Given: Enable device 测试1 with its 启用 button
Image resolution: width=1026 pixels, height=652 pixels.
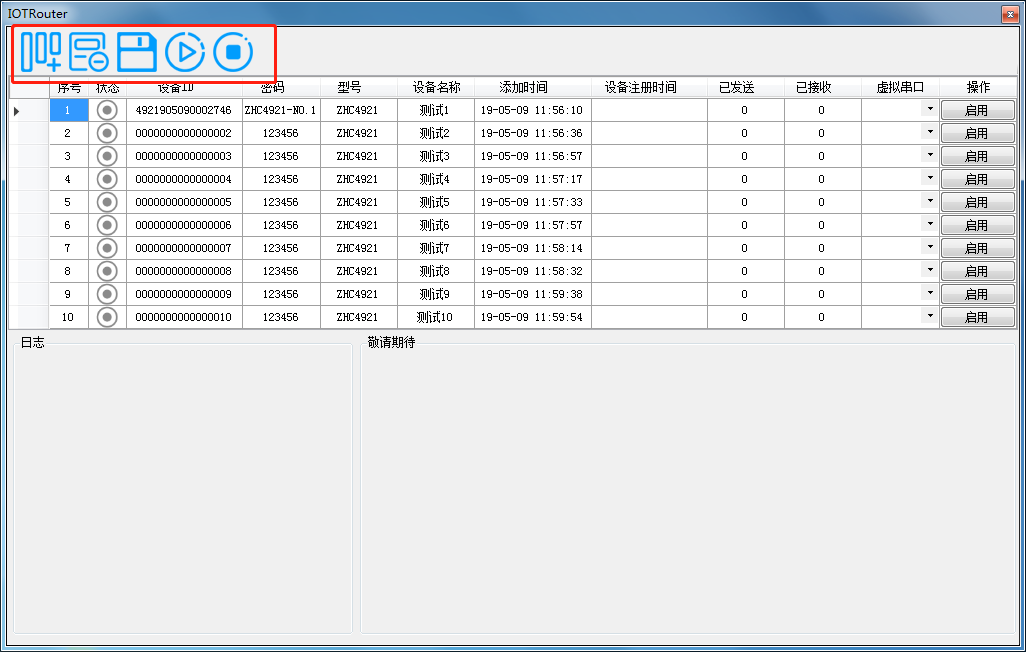Looking at the screenshot, I should [978, 110].
